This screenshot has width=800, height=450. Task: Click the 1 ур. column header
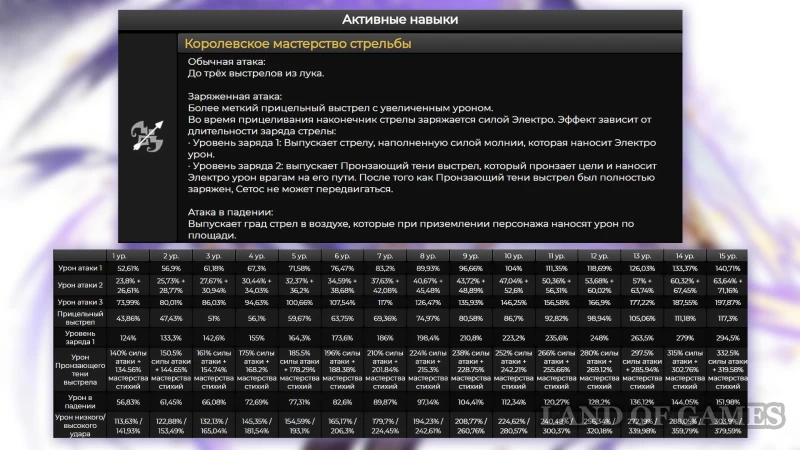tap(128, 256)
